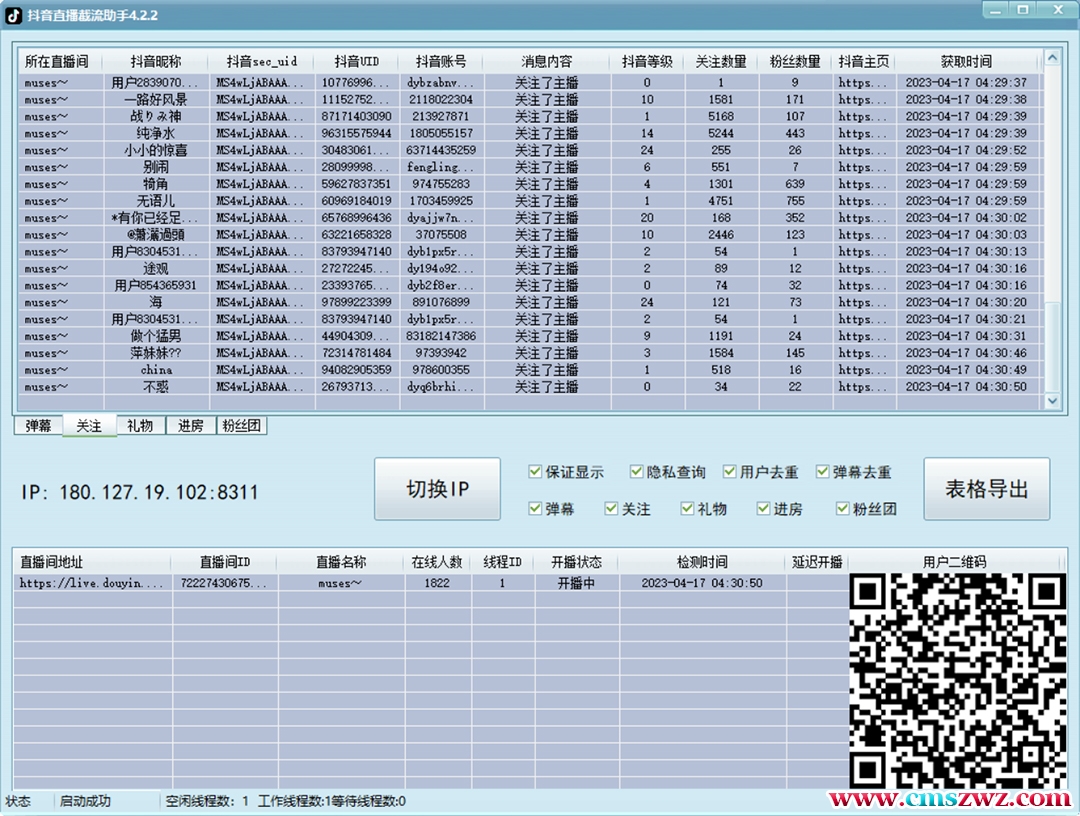The image size is (1080, 816).
Task: Uncheck the 隐私查询 option
Action: point(637,472)
